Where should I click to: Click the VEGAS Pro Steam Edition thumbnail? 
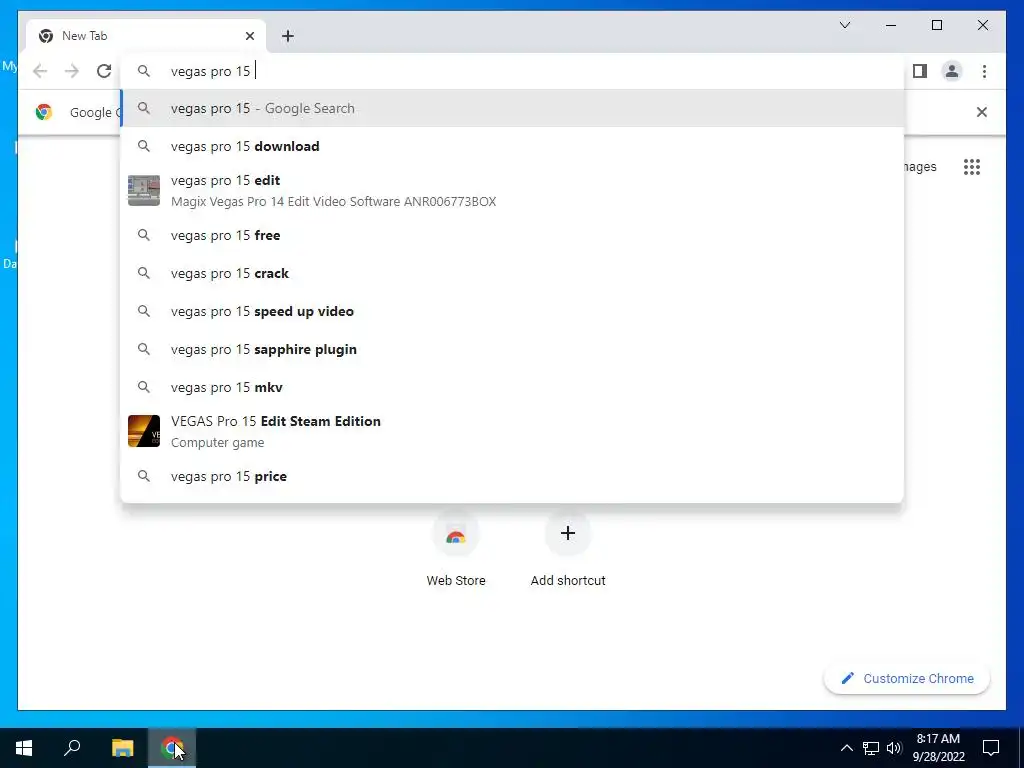(x=144, y=431)
